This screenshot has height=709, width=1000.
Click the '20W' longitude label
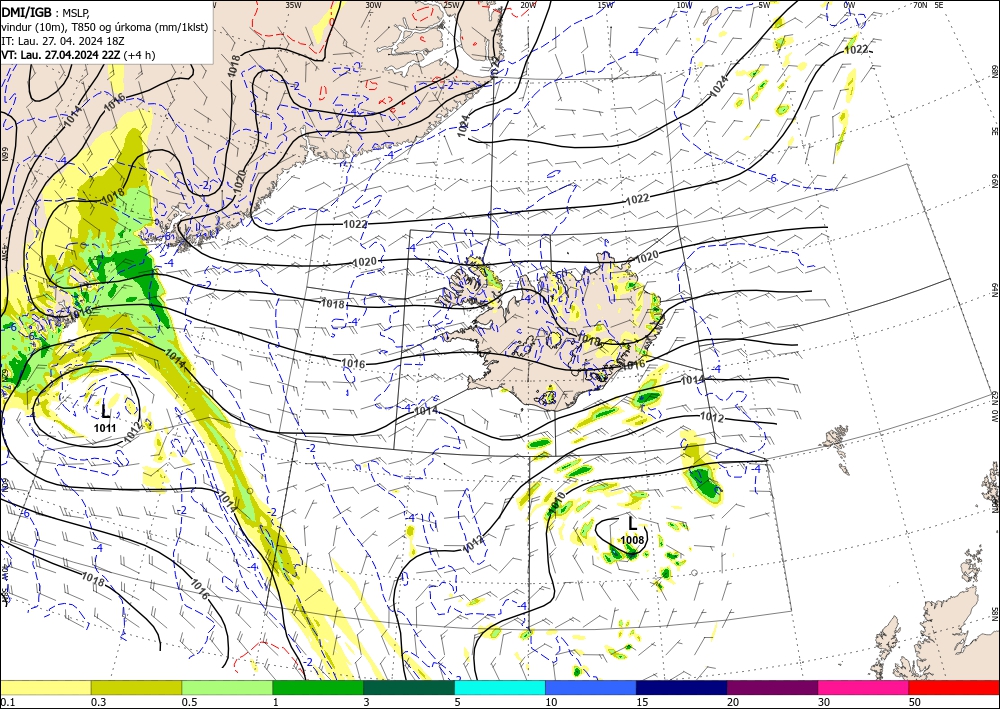pyautogui.click(x=528, y=5)
